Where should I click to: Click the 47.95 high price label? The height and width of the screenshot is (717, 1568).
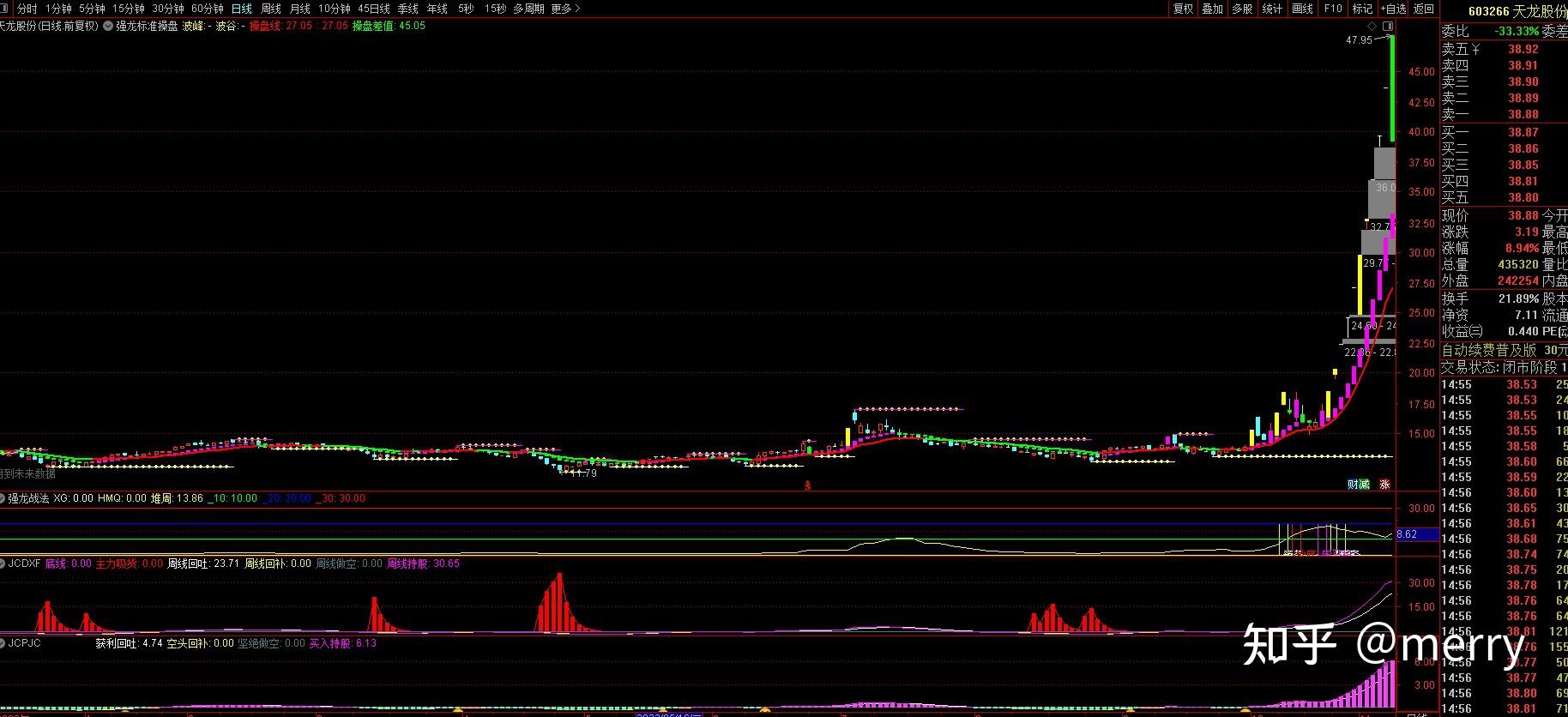point(1359,40)
